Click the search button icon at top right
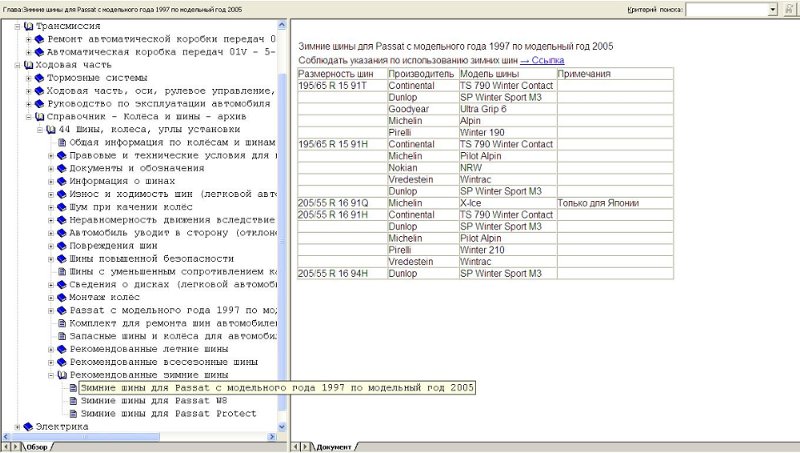This screenshot has width=800, height=453. point(789,10)
